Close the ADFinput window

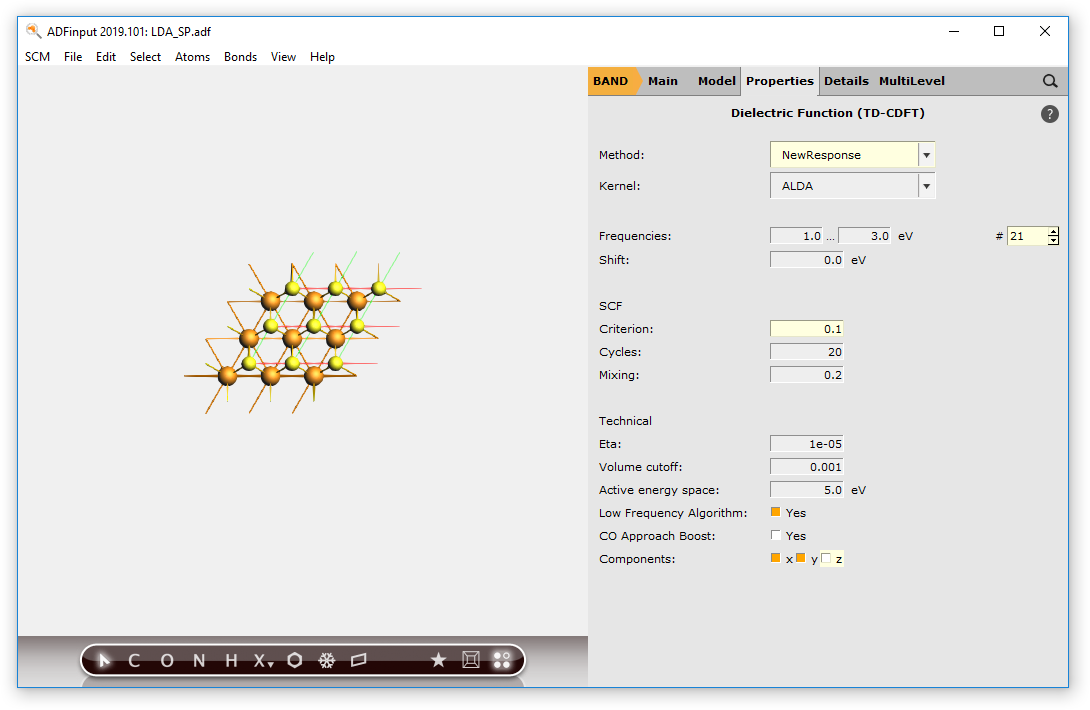pyautogui.click(x=1045, y=31)
